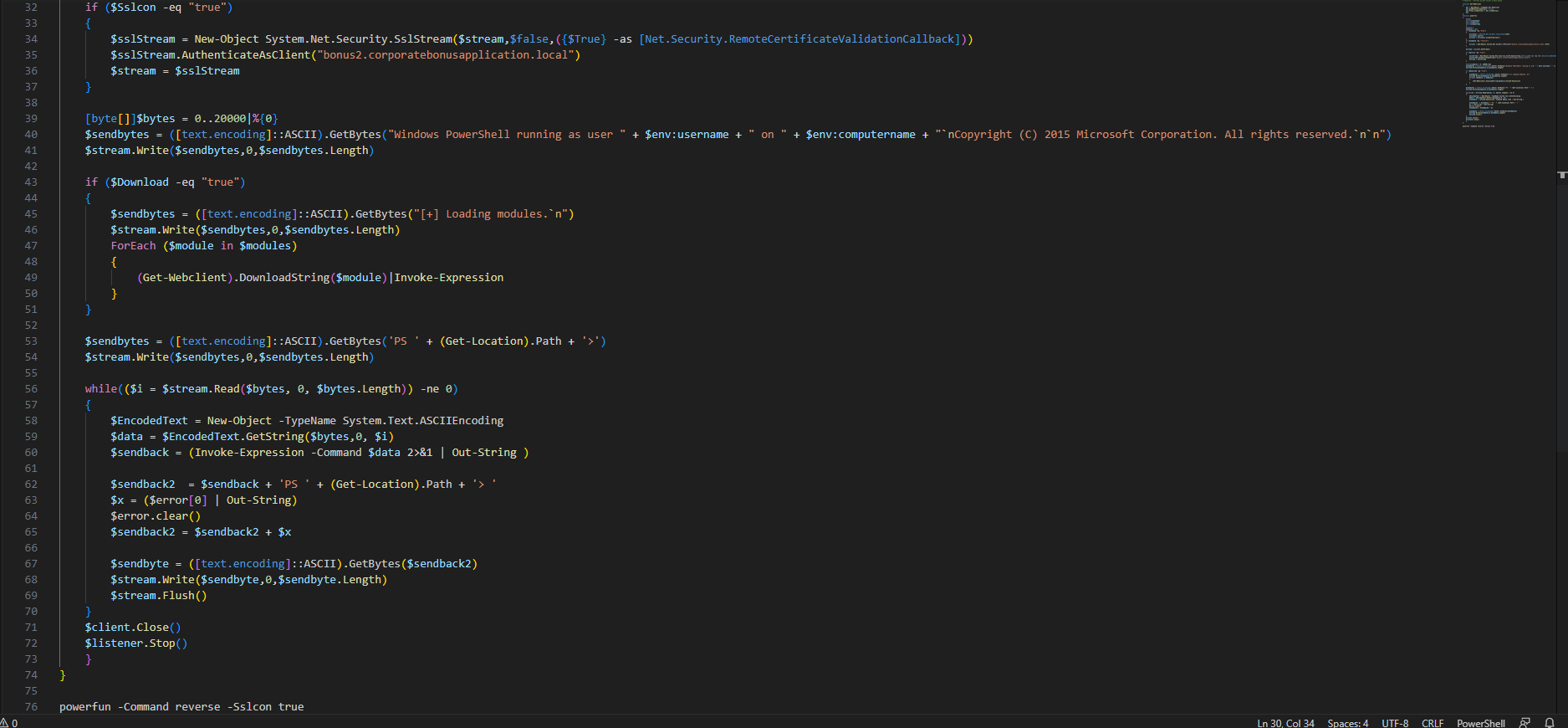Click "$x" variable assignment on line 63

pyautogui.click(x=117, y=500)
